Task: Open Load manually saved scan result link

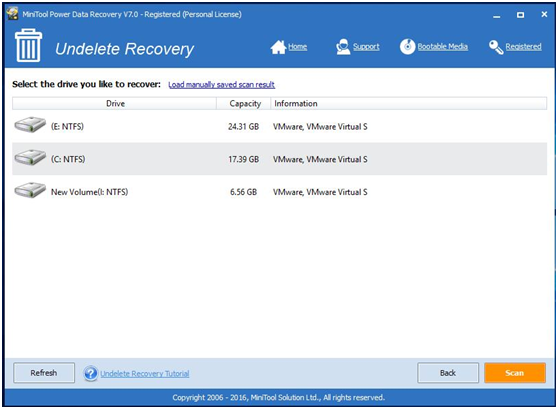Action: pyautogui.click(x=221, y=85)
